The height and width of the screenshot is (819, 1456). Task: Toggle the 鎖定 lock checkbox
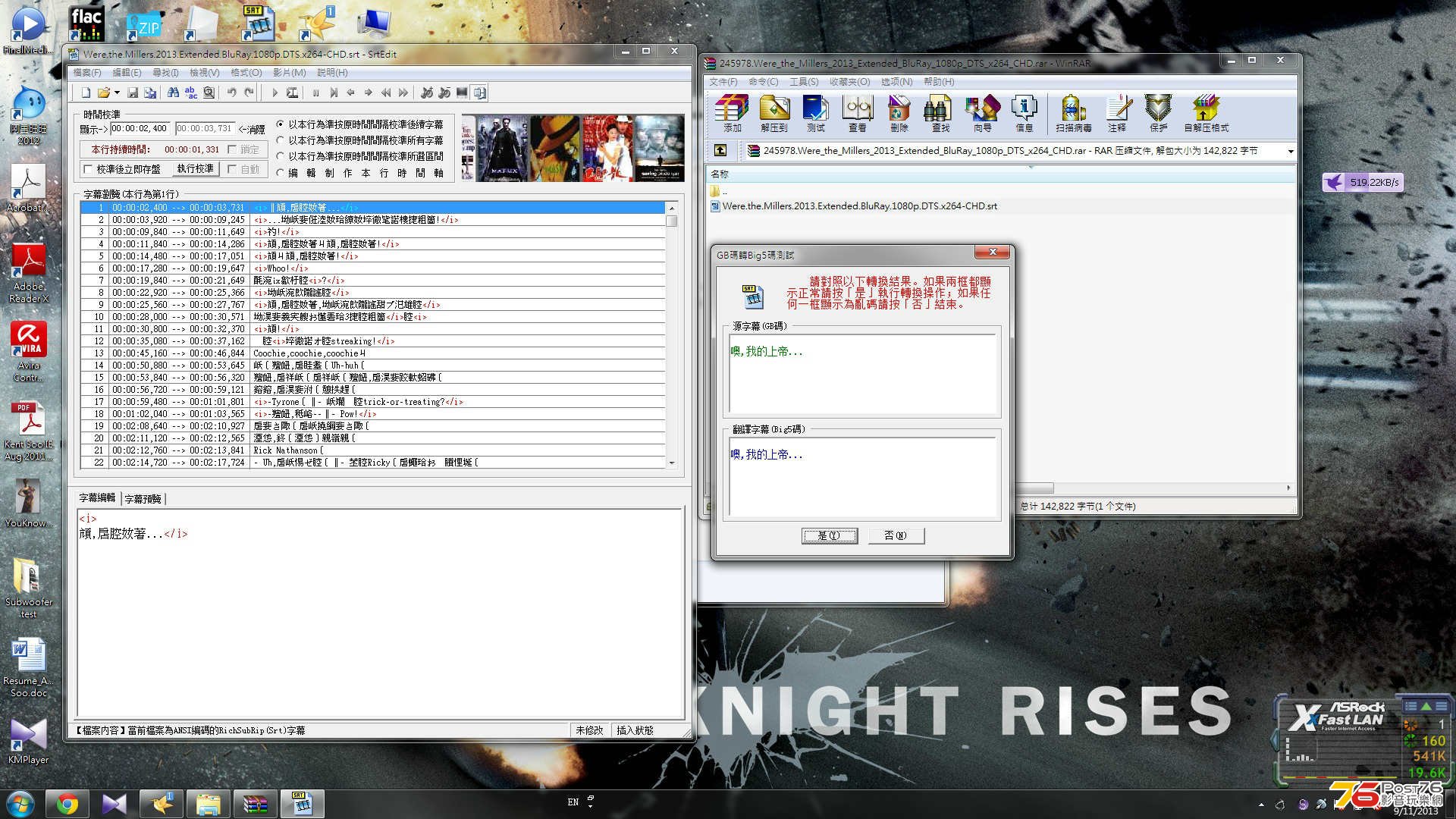click(232, 149)
